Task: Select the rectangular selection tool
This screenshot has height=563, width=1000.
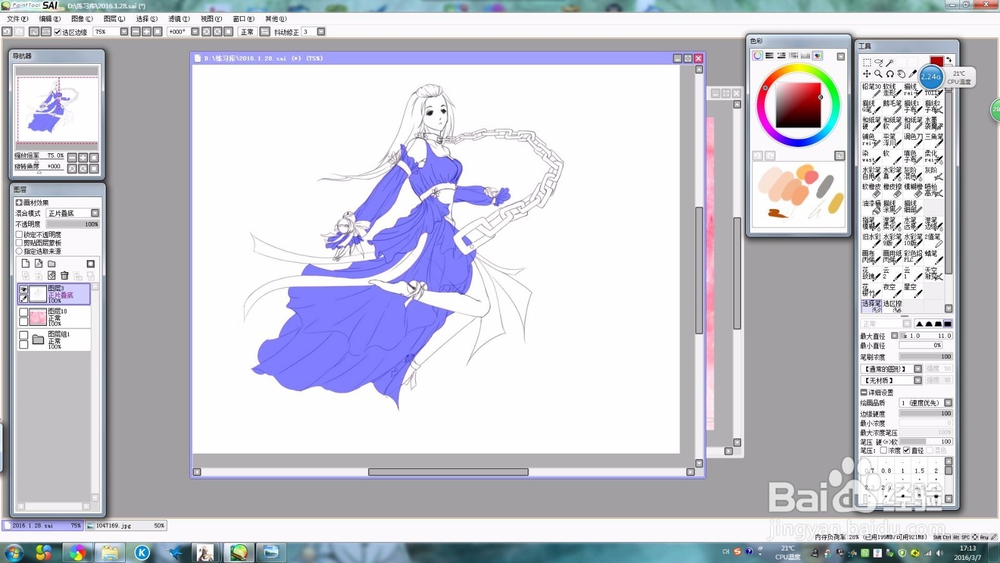Action: 867,62
